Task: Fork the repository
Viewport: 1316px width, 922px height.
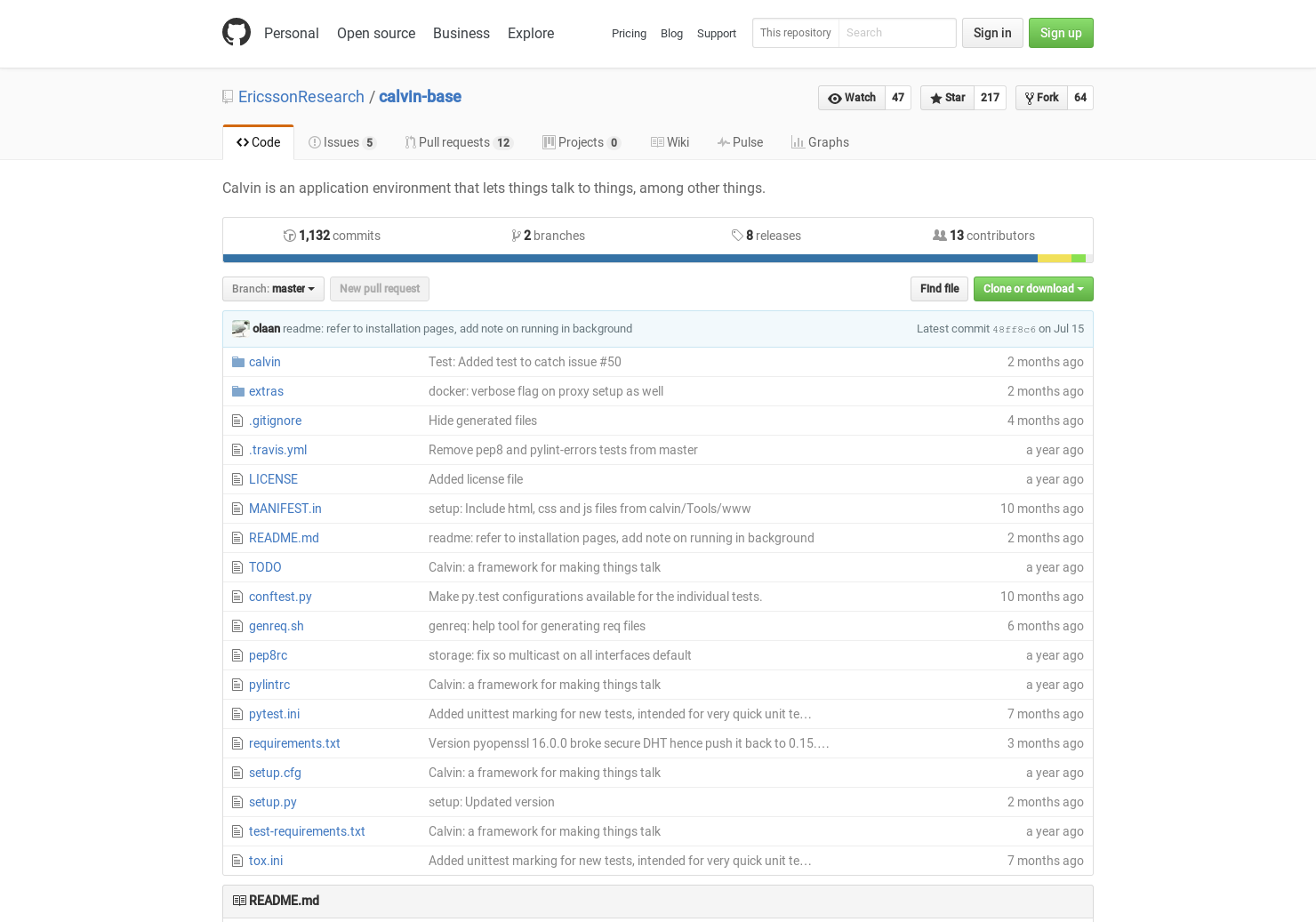Action: pos(1041,98)
